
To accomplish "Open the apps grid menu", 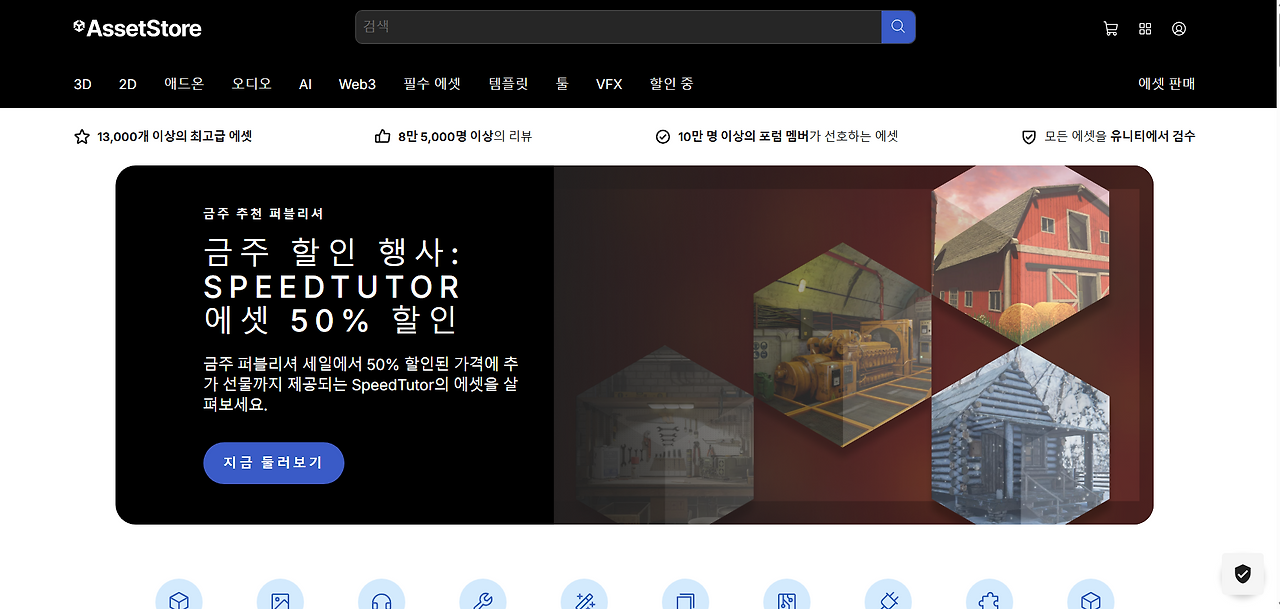I will [x=1145, y=29].
